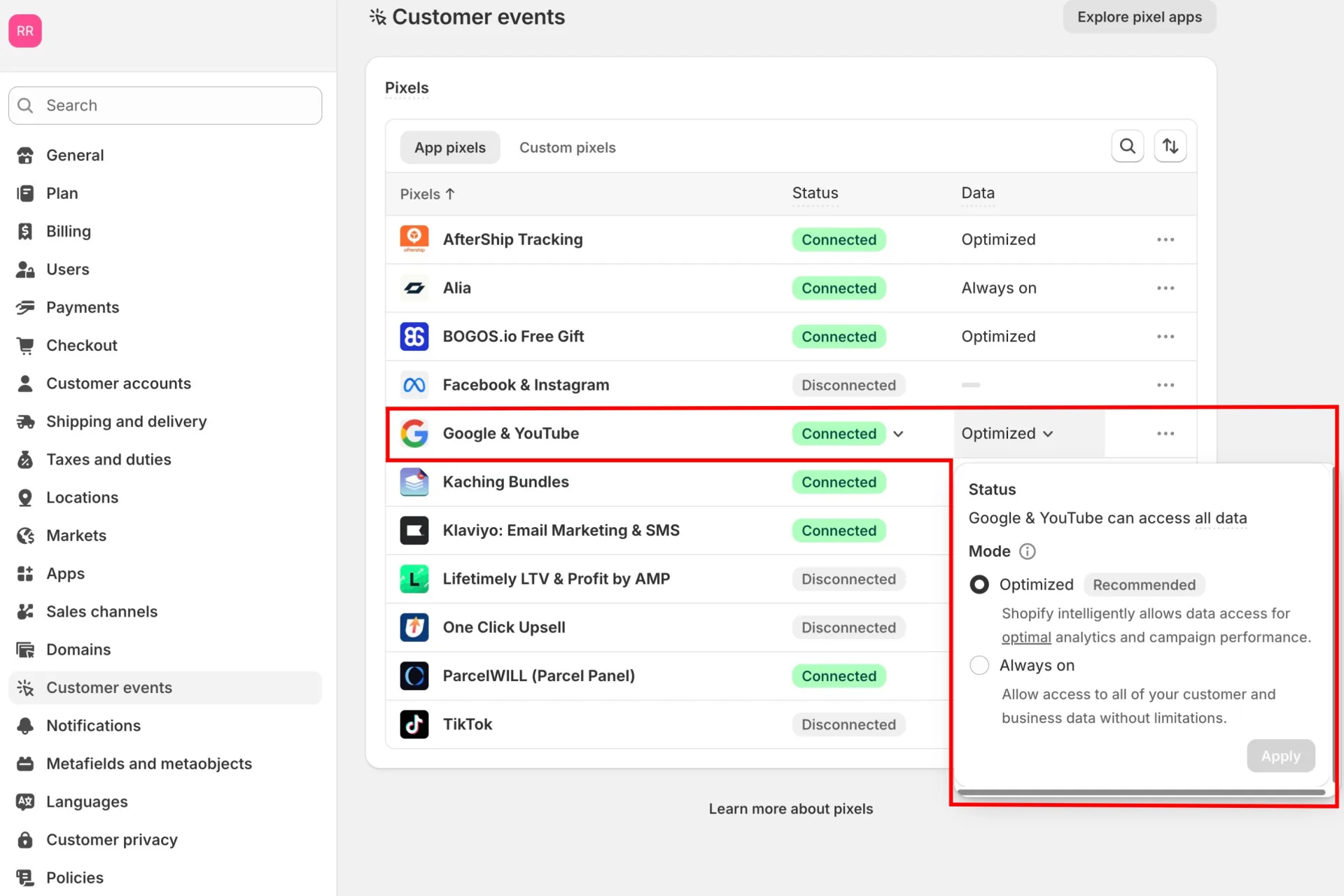Click the Klaviyo app icon
The height and width of the screenshot is (896, 1344).
pos(414,531)
